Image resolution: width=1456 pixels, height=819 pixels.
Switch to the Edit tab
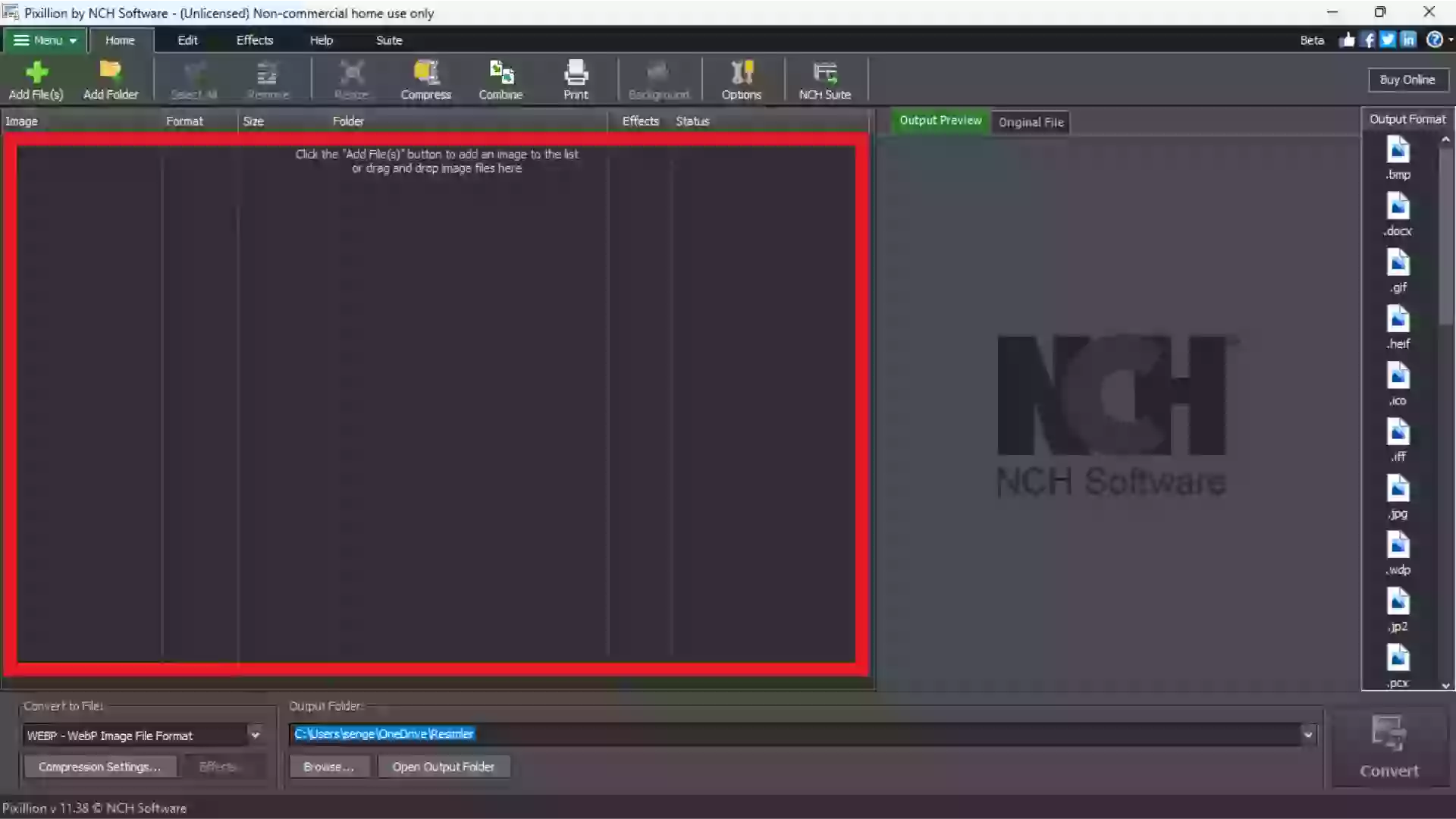187,40
